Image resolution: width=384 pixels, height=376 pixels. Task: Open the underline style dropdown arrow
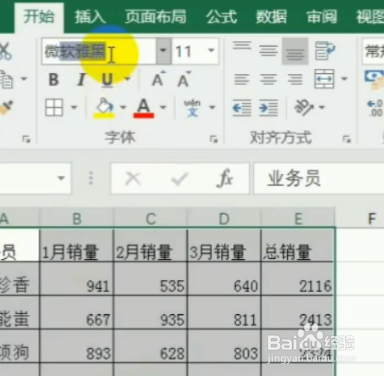[127, 80]
